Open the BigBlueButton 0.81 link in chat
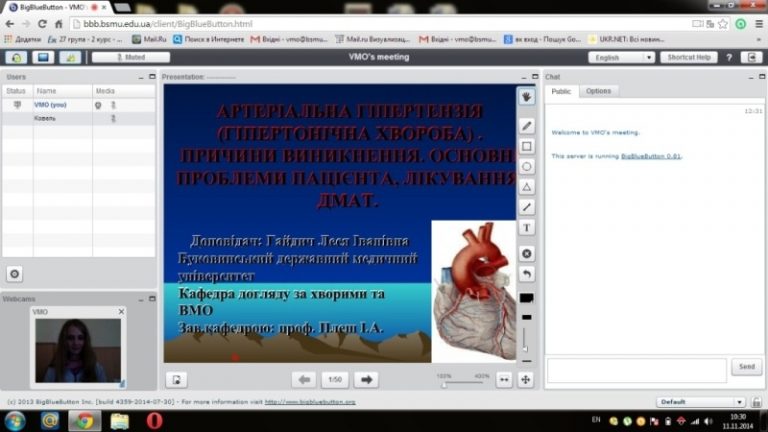The width and height of the screenshot is (768, 432). (650, 156)
